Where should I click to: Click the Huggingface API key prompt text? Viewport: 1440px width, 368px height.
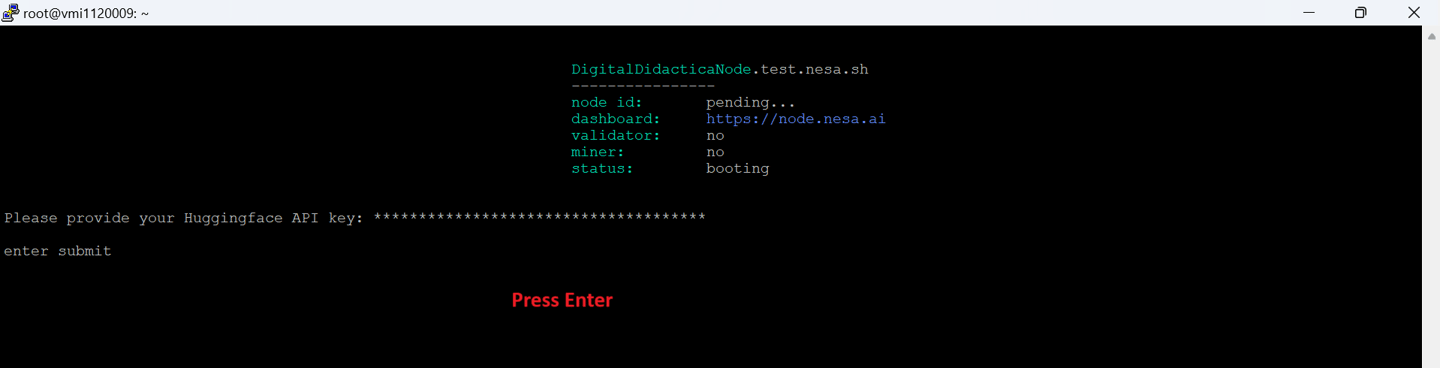[x=184, y=218]
